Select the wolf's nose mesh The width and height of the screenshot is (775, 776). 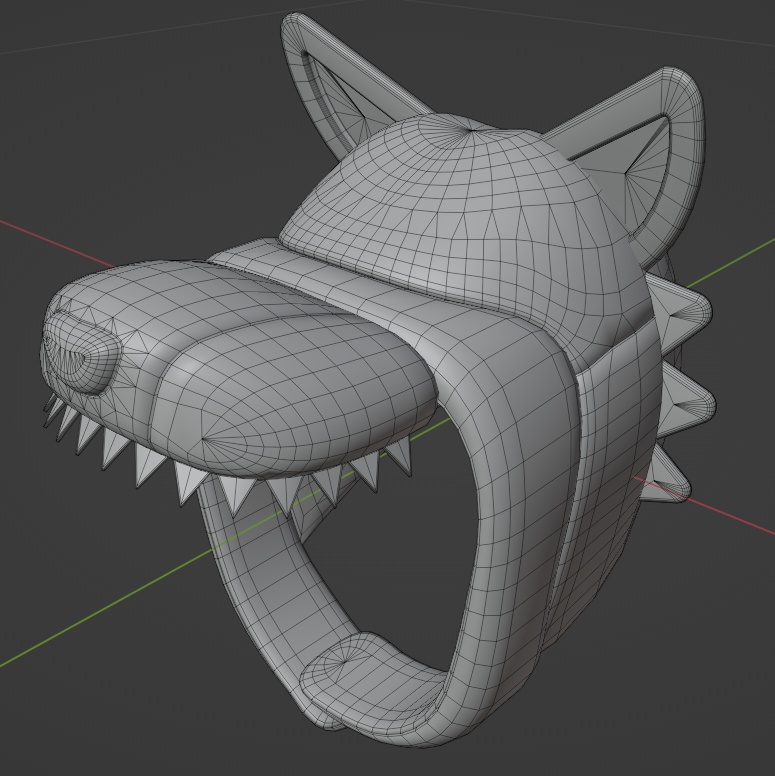[82, 352]
